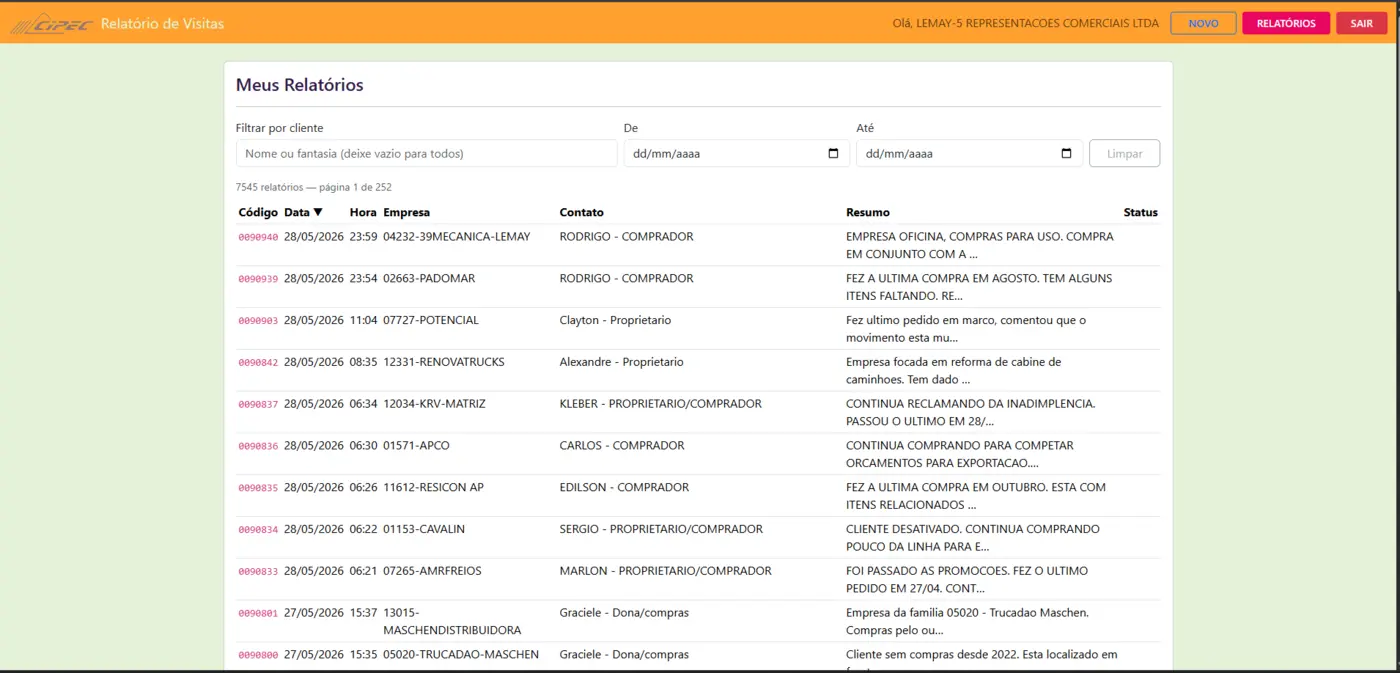Click contact CARLOS - COMPRADOR
The width and height of the screenshot is (1400, 673).
[622, 445]
